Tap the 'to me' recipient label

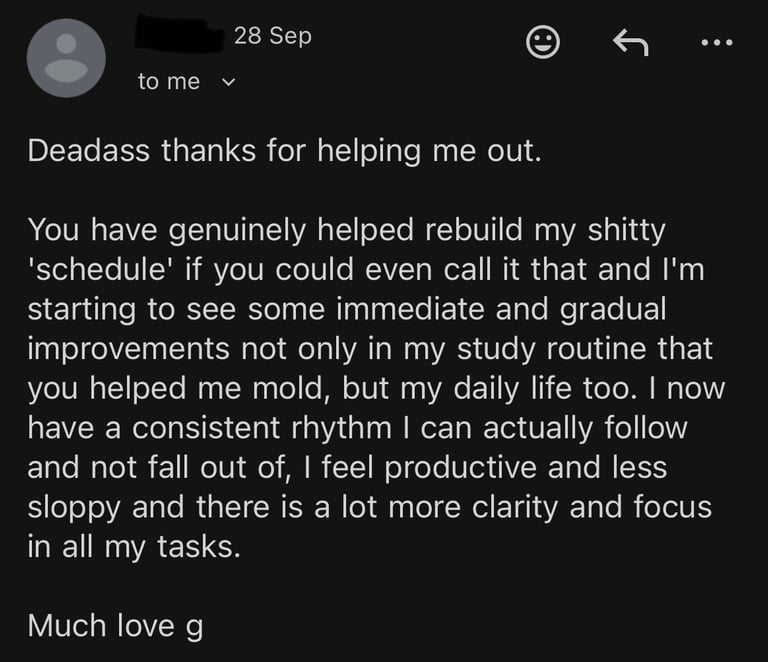click(x=169, y=82)
